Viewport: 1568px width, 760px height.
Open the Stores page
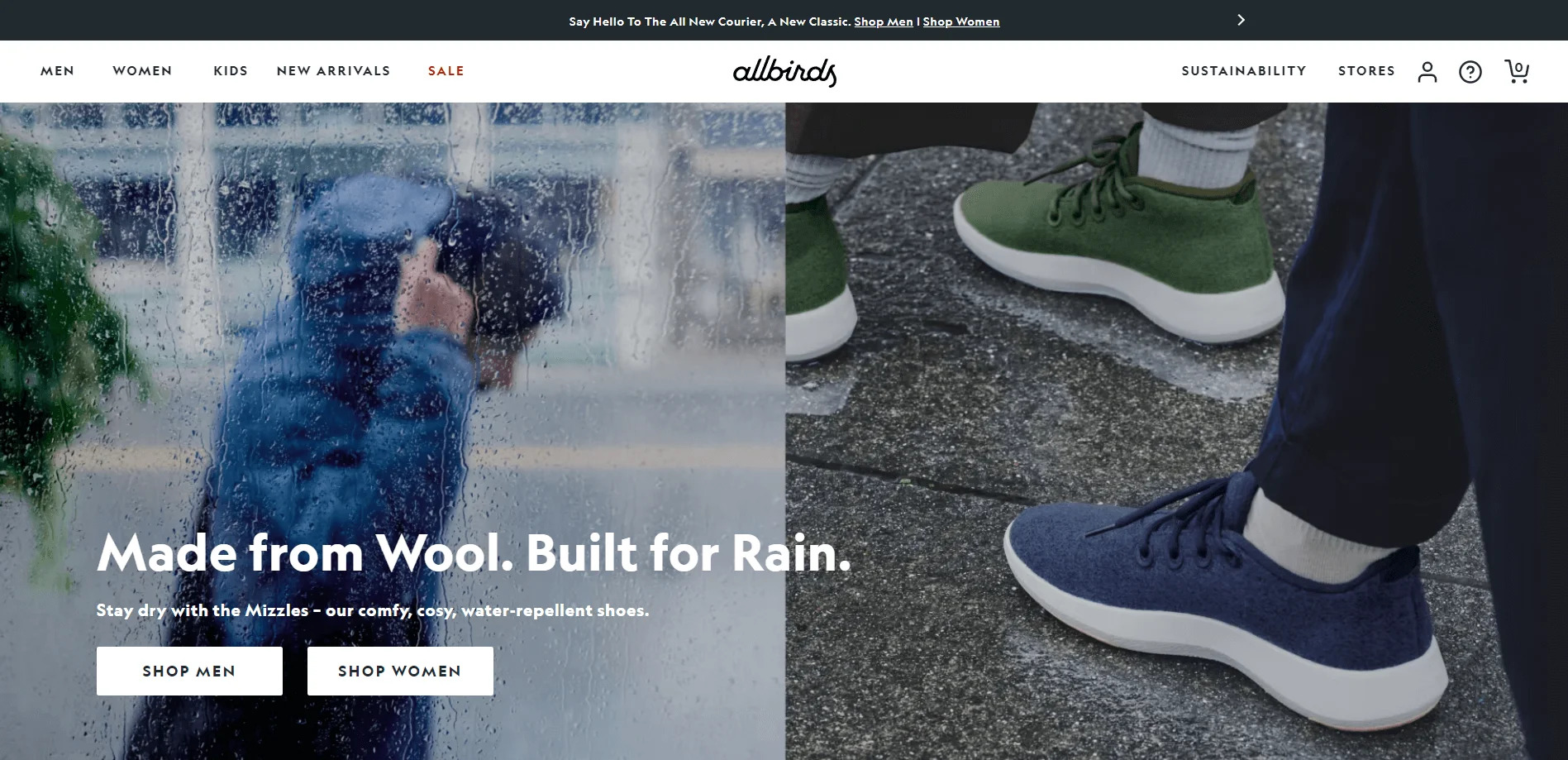(x=1367, y=71)
